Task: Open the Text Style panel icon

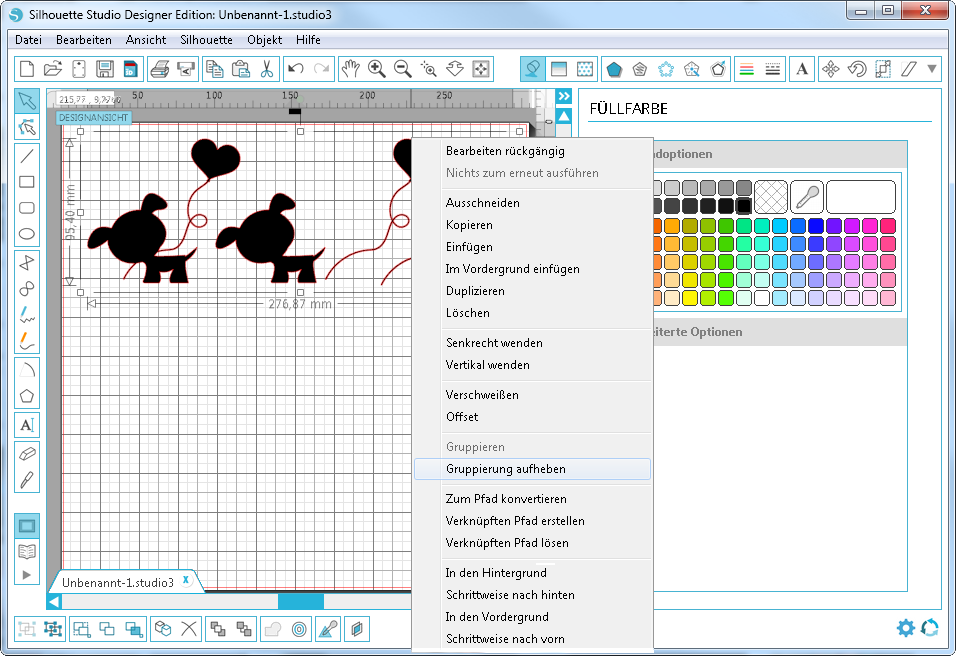Action: pyautogui.click(x=801, y=69)
